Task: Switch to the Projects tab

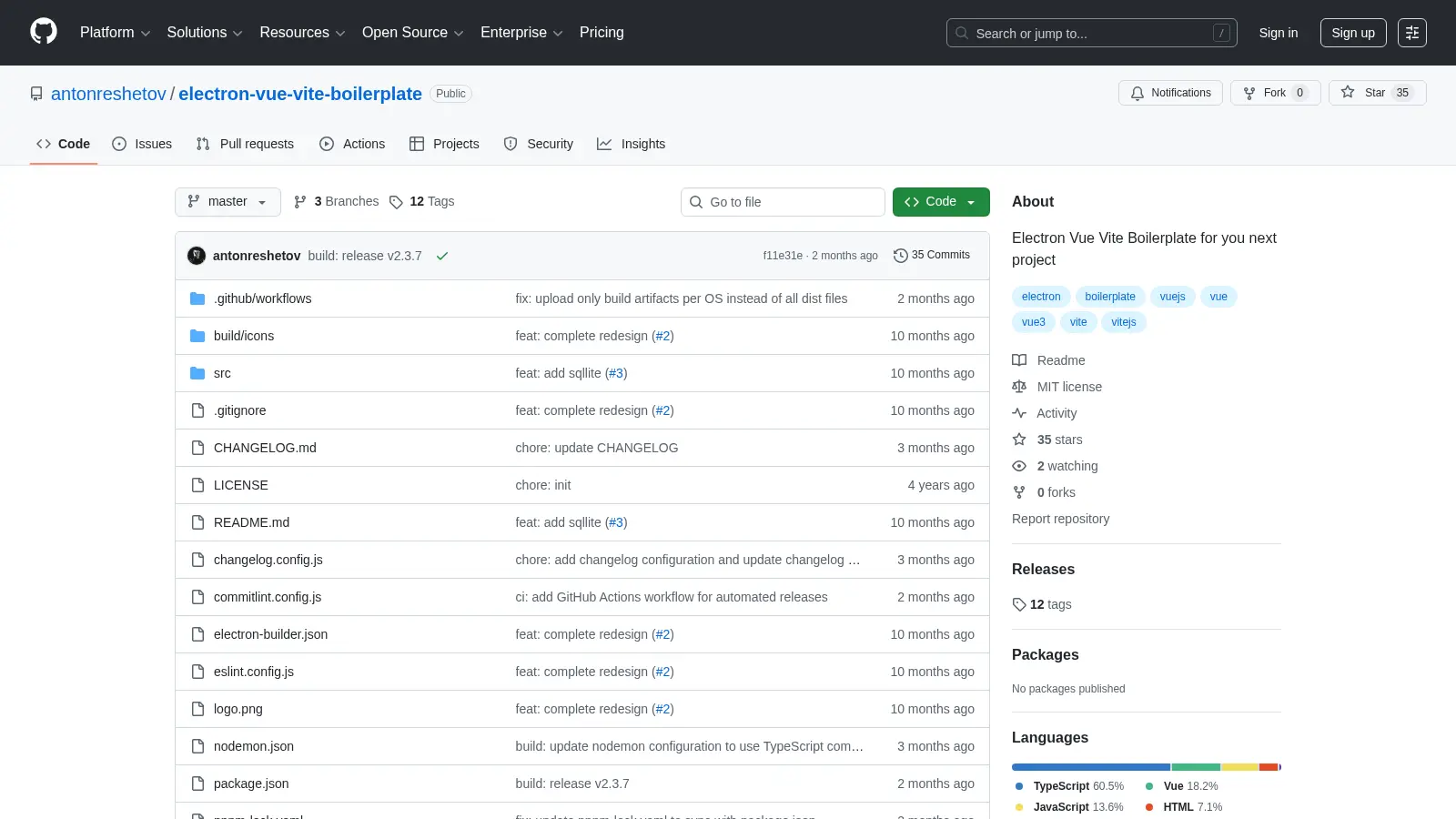Action: tap(444, 144)
